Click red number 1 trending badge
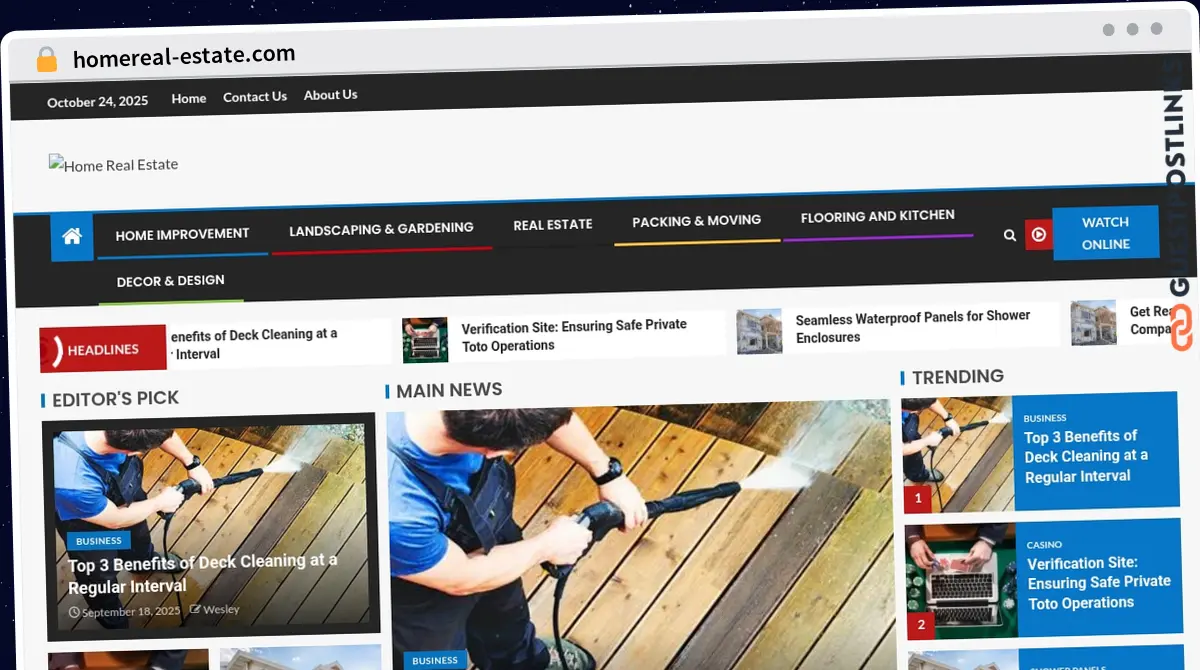Viewport: 1200px width, 670px height. click(918, 498)
